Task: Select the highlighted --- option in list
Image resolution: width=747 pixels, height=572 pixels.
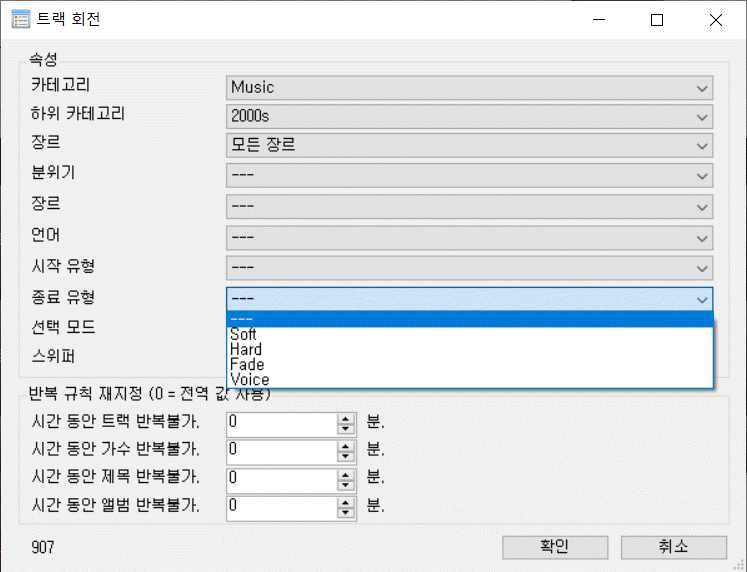Action: [x=470, y=319]
